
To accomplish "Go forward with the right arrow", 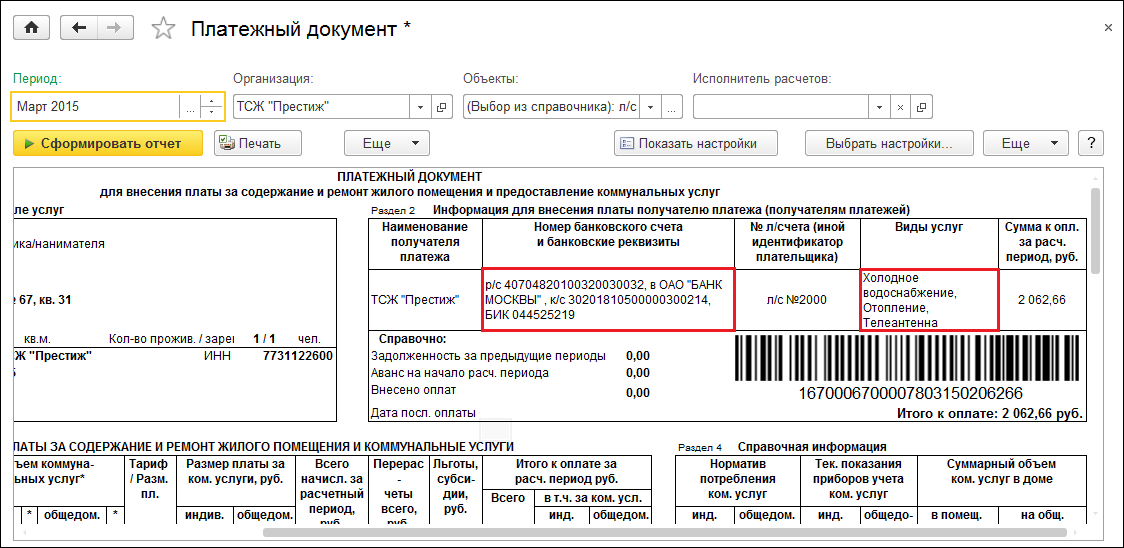I will 115,28.
